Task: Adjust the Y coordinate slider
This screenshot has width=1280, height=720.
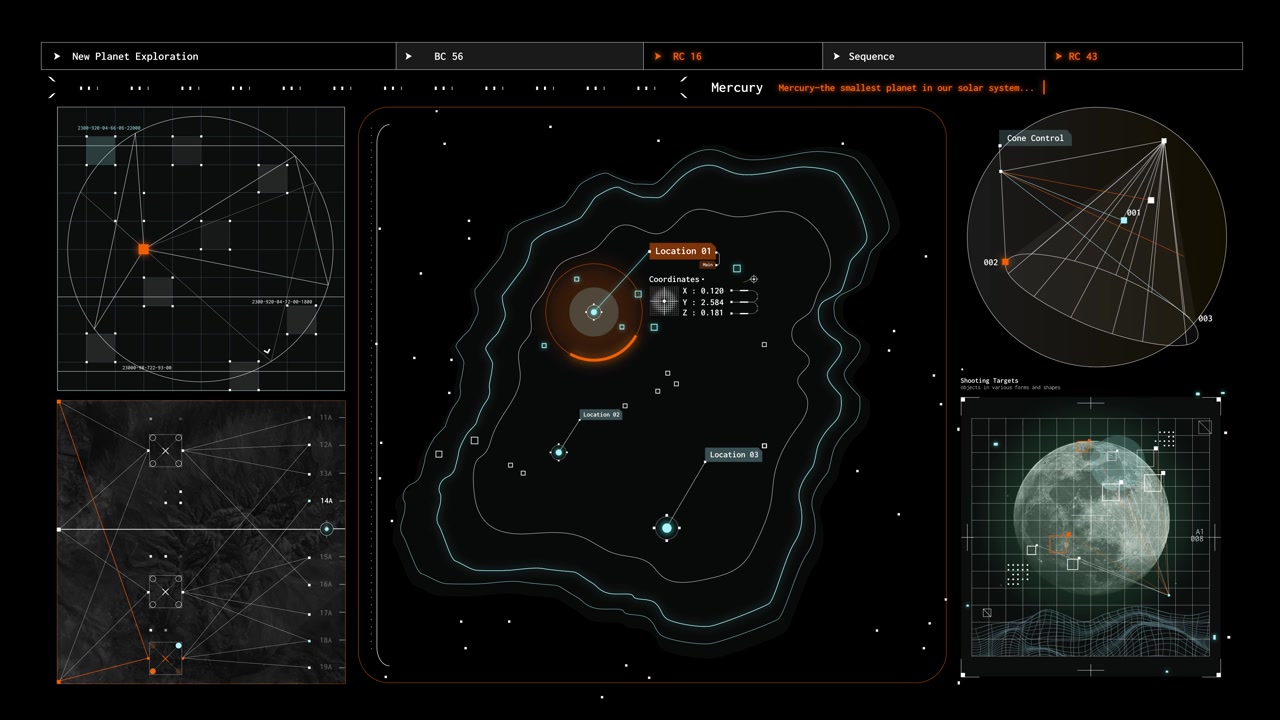Action: point(744,302)
